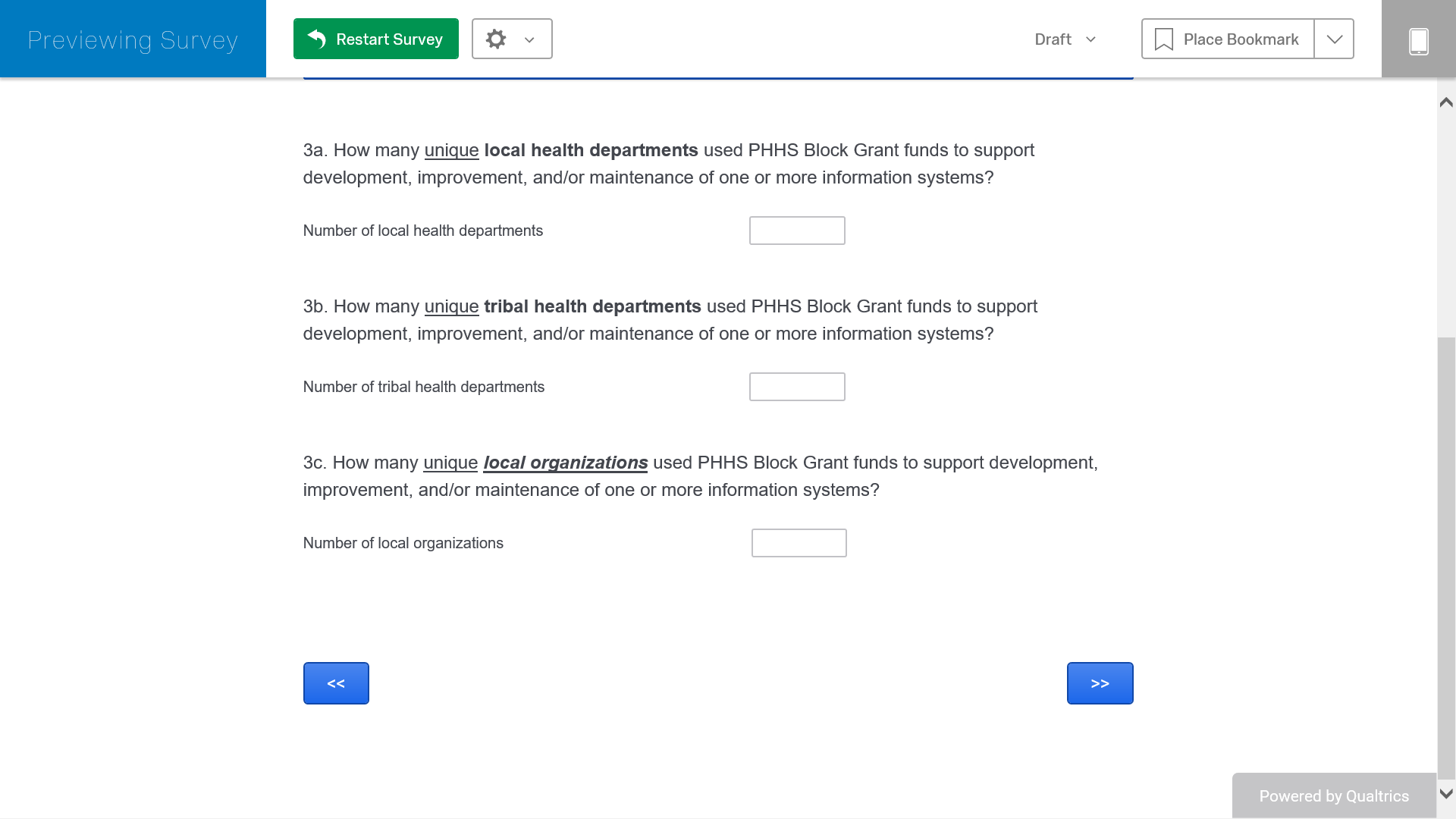Click the scroll down arrow

tap(1446, 794)
